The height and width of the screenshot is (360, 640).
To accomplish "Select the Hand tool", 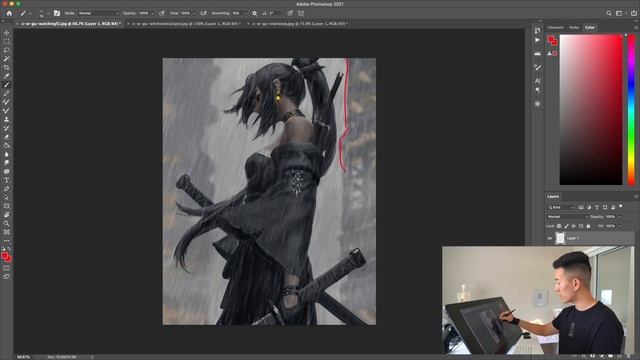I will coord(6,215).
